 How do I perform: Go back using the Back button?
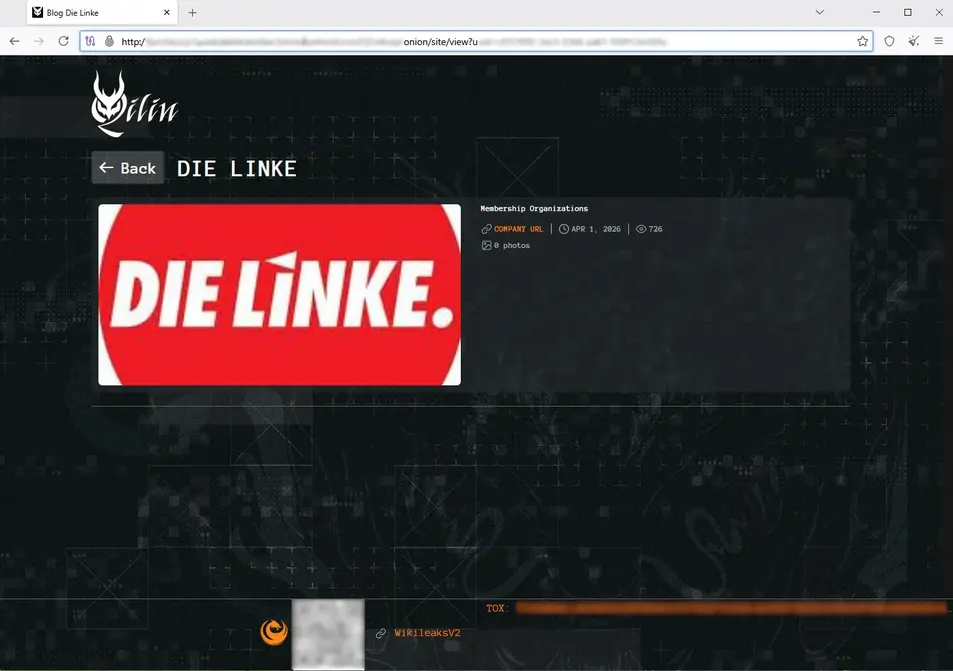(128, 168)
